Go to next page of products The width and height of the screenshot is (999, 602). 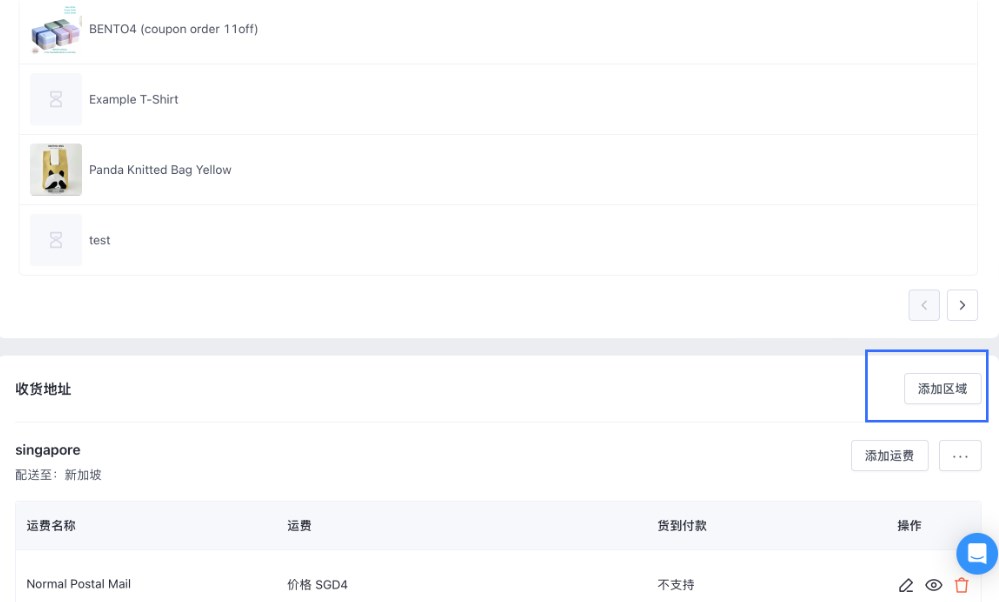click(962, 305)
